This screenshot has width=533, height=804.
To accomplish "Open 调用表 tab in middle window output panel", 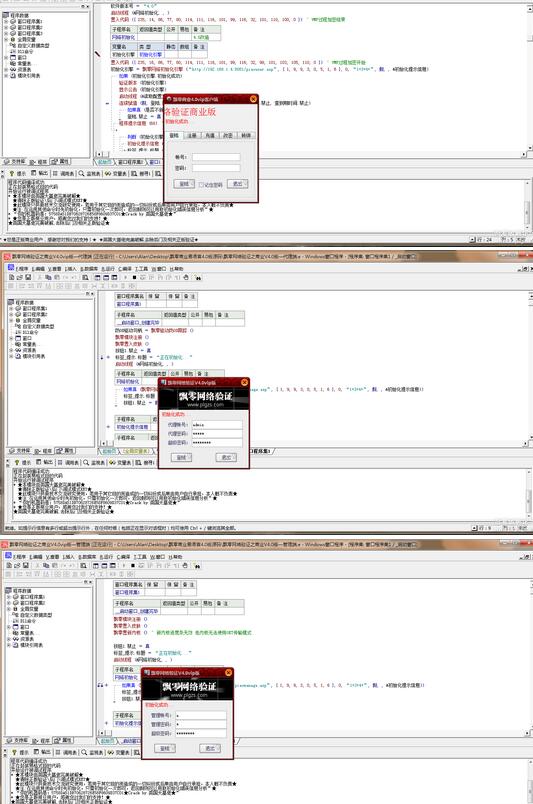I will pyautogui.click(x=67, y=463).
